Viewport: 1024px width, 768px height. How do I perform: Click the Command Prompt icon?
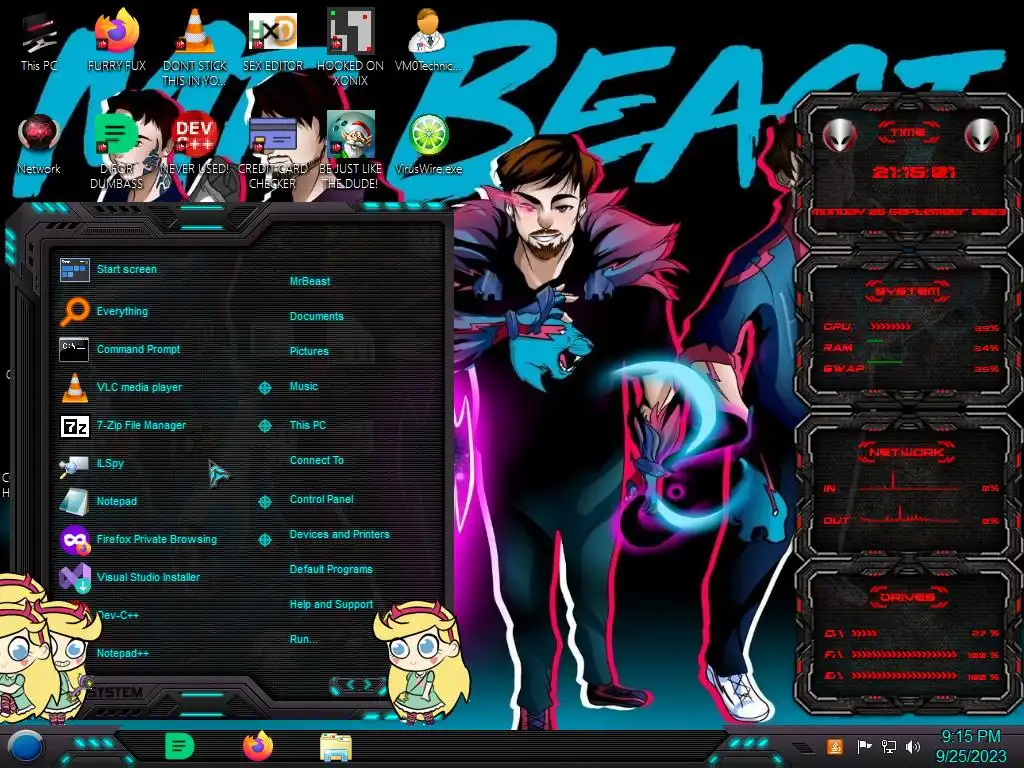(x=74, y=349)
